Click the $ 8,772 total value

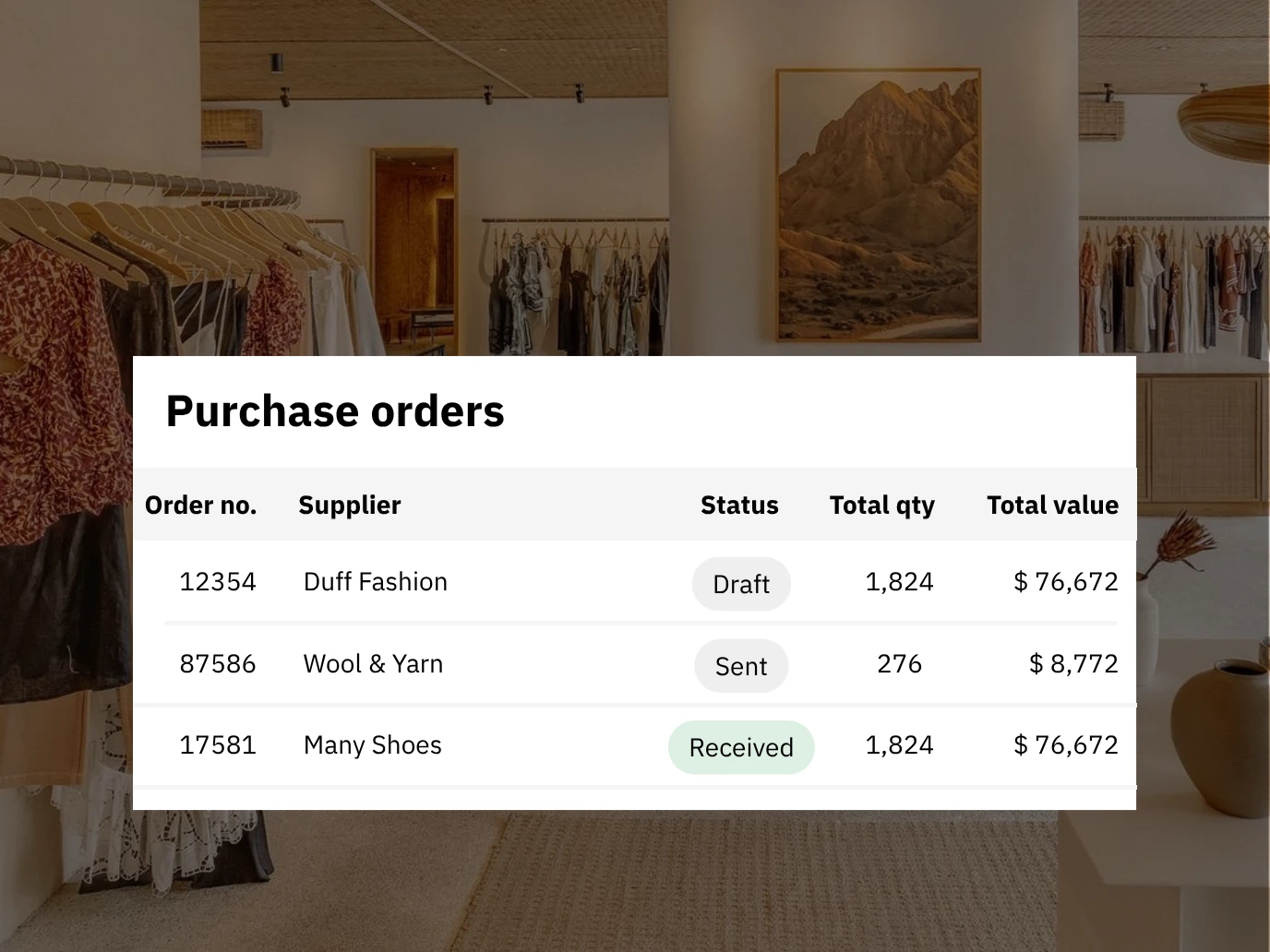click(x=1073, y=664)
